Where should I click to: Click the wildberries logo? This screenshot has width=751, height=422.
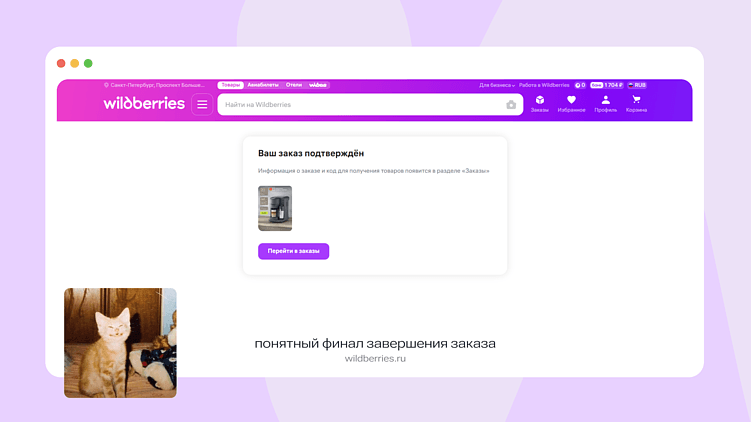(x=144, y=103)
